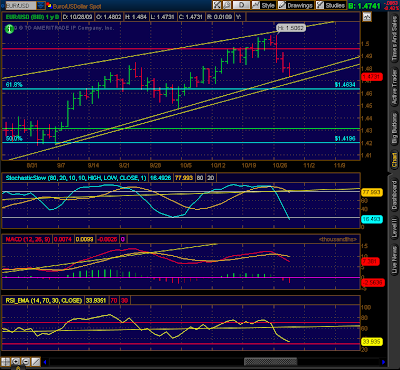Image resolution: width=400 pixels, height=370 pixels.
Task: Open the Live News side tab
Action: click(394, 260)
